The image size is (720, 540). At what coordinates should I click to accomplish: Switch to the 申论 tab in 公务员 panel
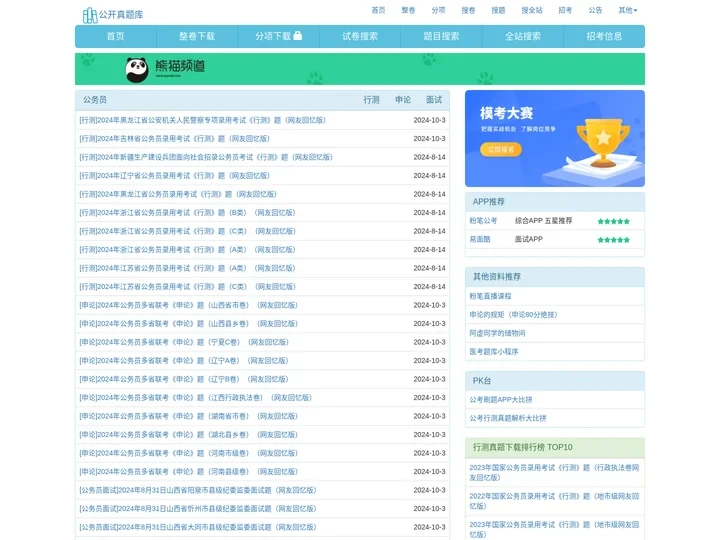click(403, 100)
